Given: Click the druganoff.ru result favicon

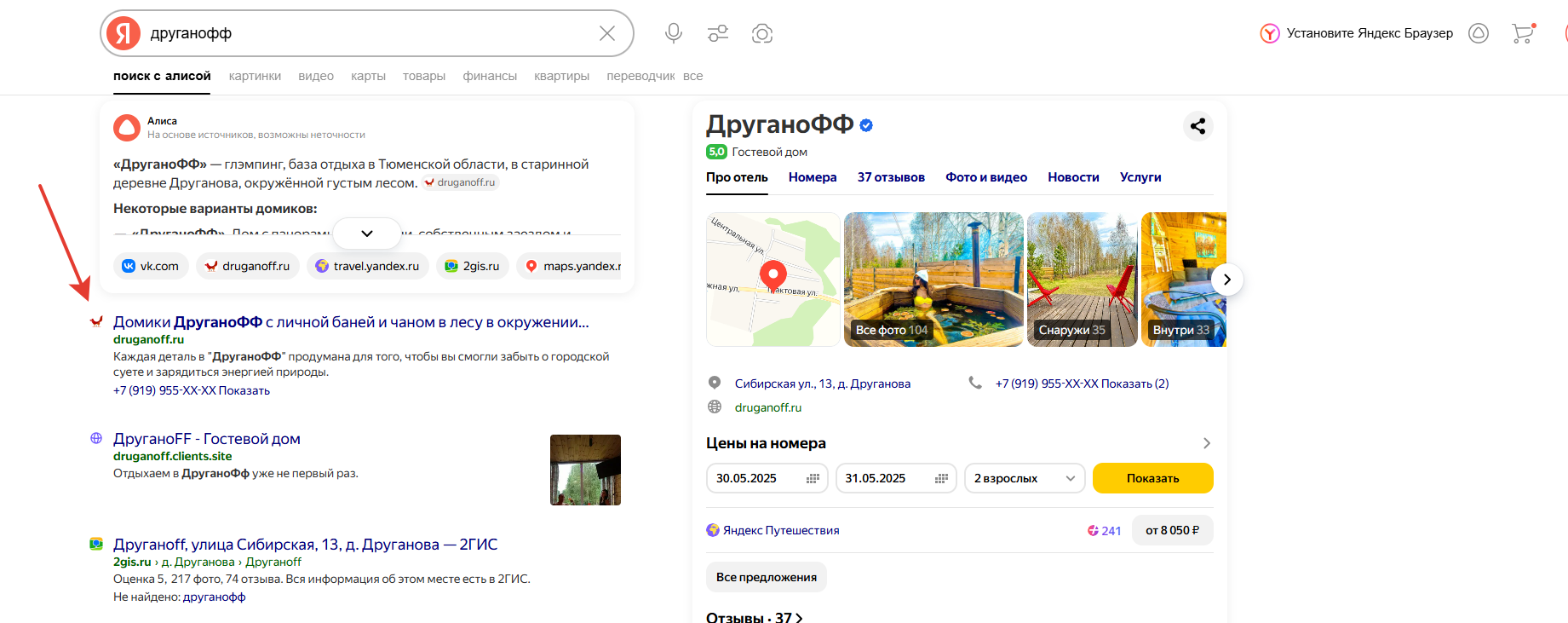Looking at the screenshot, I should click(x=96, y=321).
